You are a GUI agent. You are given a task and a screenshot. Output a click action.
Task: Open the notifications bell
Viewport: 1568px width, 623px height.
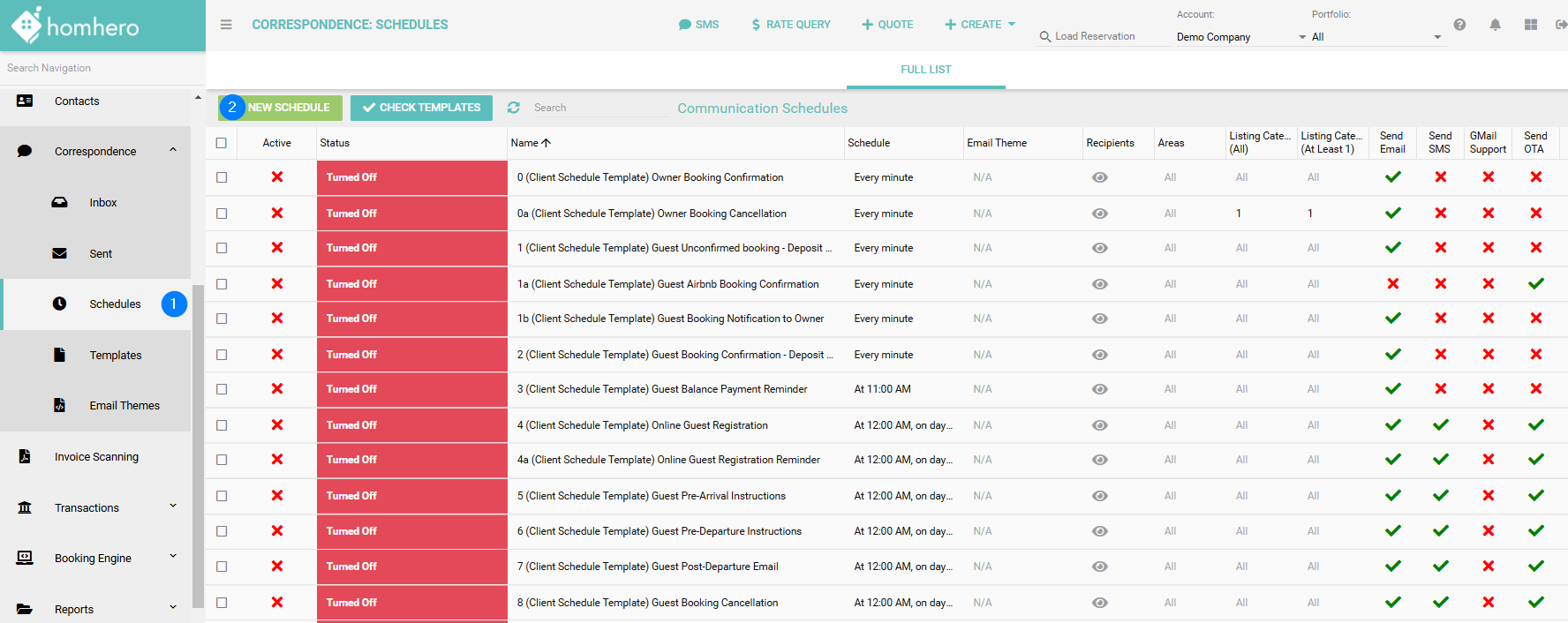coord(1495,25)
